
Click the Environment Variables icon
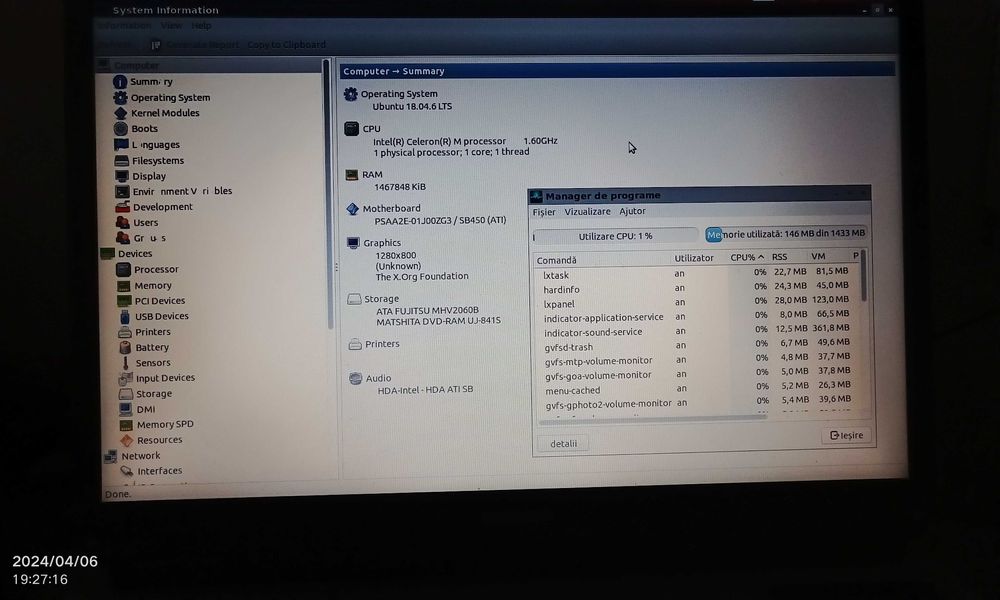(122, 191)
